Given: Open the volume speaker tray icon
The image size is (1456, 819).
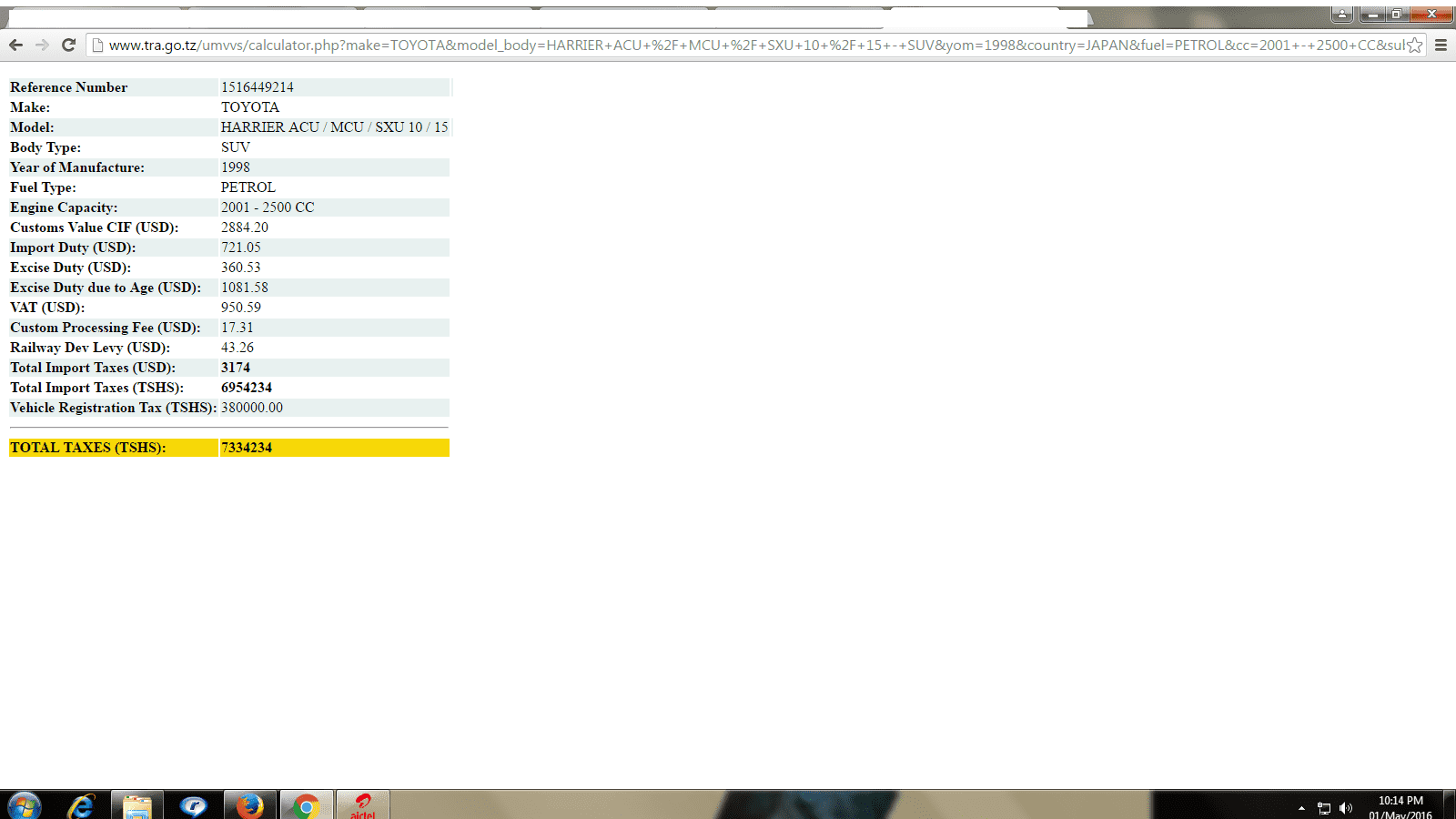Looking at the screenshot, I should pos(1346,808).
